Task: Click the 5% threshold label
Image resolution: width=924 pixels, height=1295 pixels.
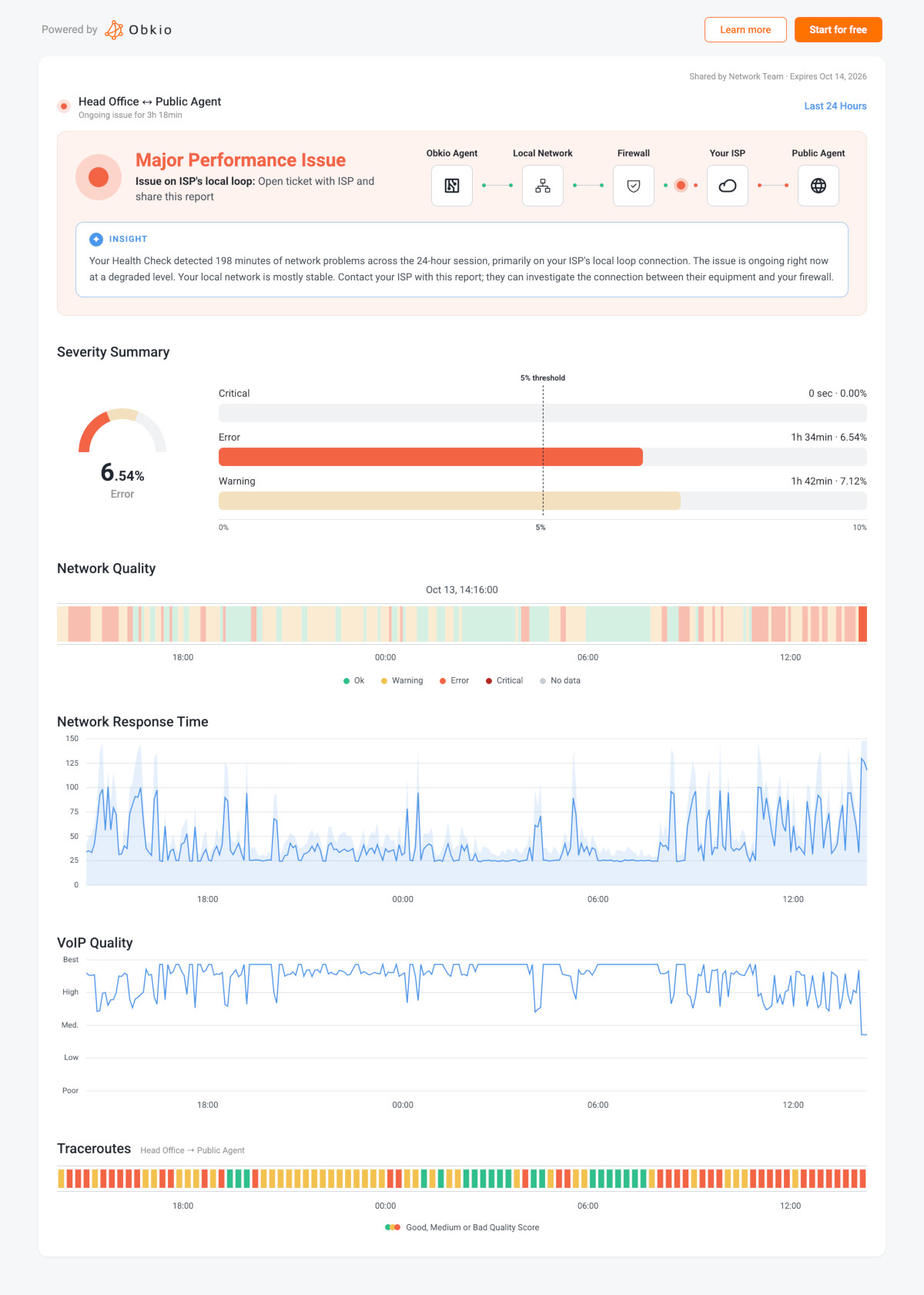Action: 543,378
